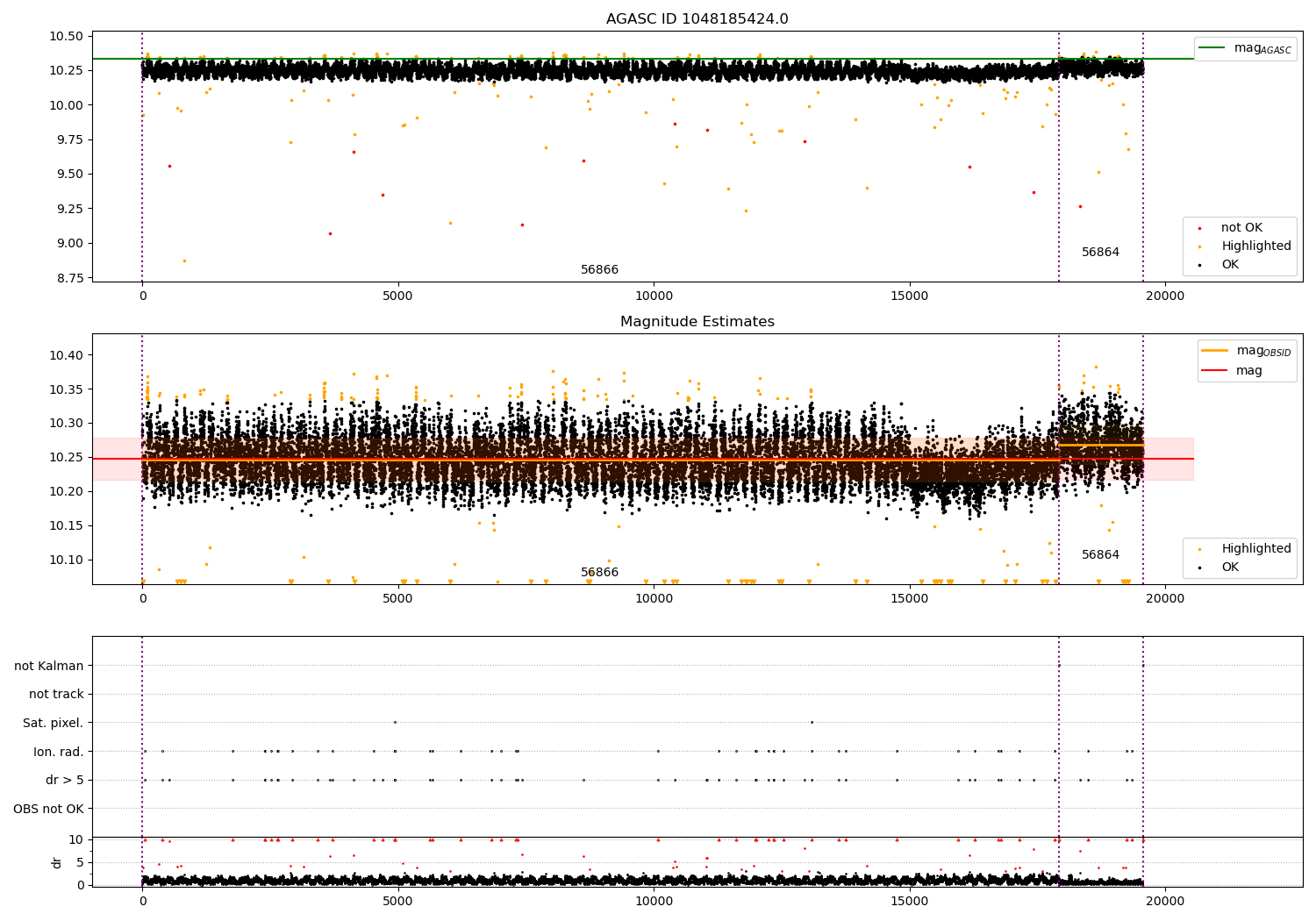Click the 5000 x-axis tick of top plot

click(398, 296)
